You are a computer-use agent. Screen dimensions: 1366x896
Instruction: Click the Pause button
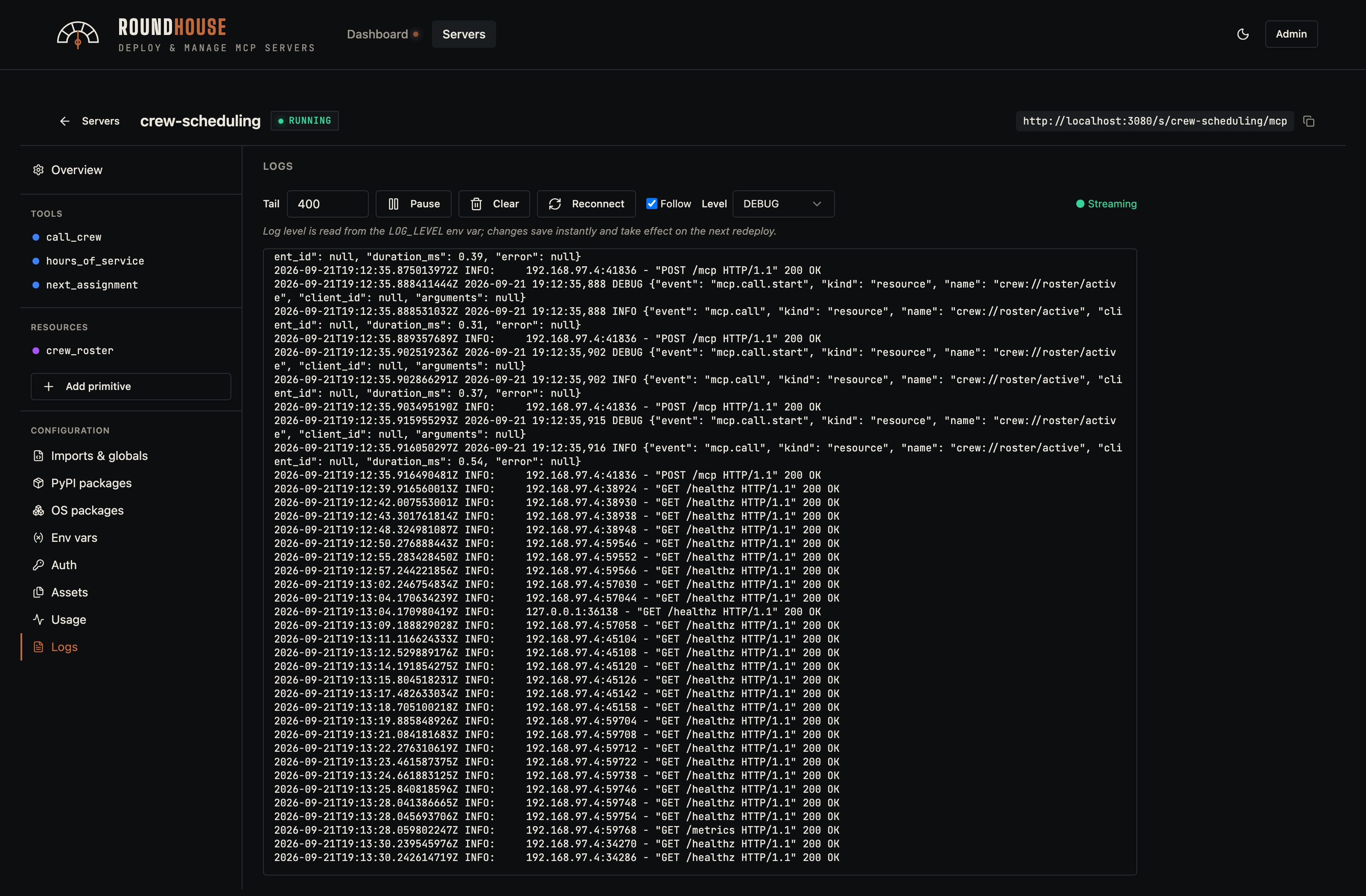tap(413, 204)
